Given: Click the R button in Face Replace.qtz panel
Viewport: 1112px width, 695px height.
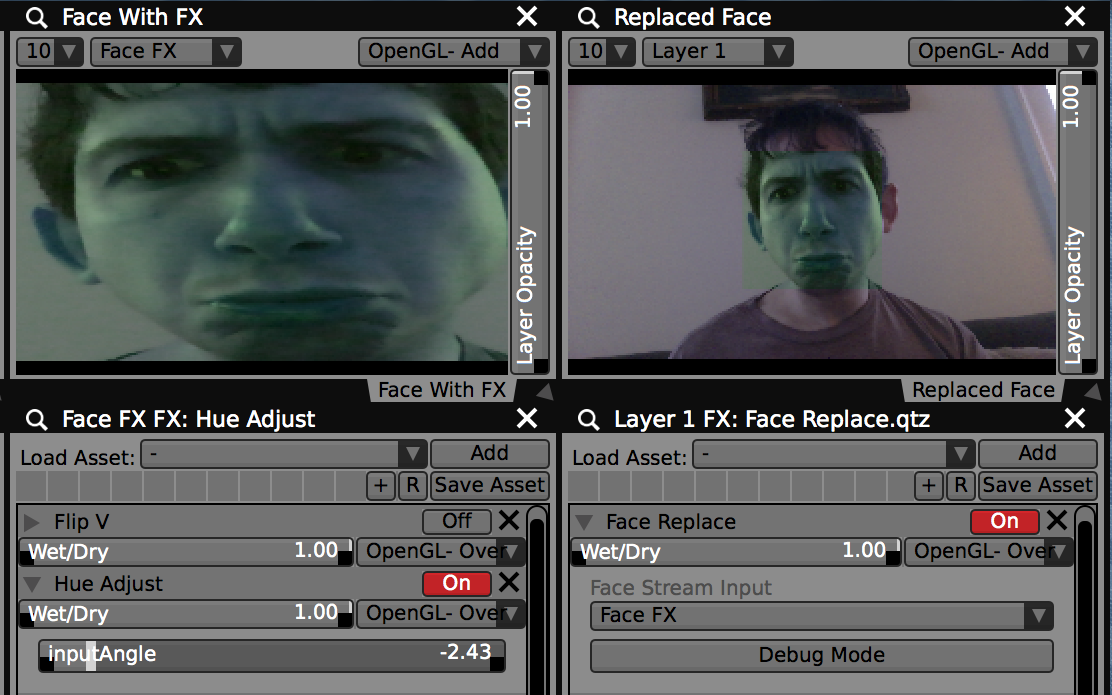Looking at the screenshot, I should (960, 485).
